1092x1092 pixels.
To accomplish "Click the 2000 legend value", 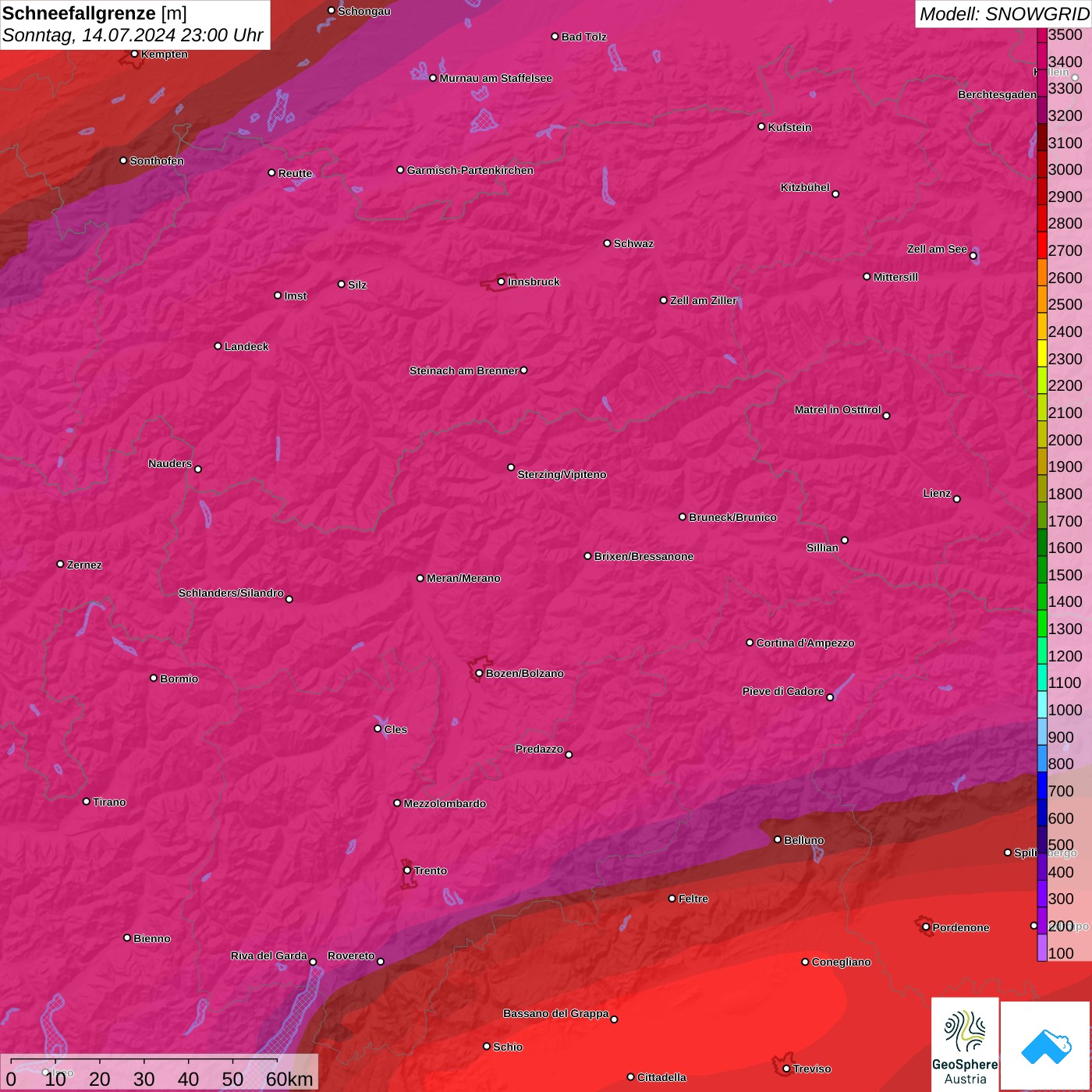I will 1065,440.
